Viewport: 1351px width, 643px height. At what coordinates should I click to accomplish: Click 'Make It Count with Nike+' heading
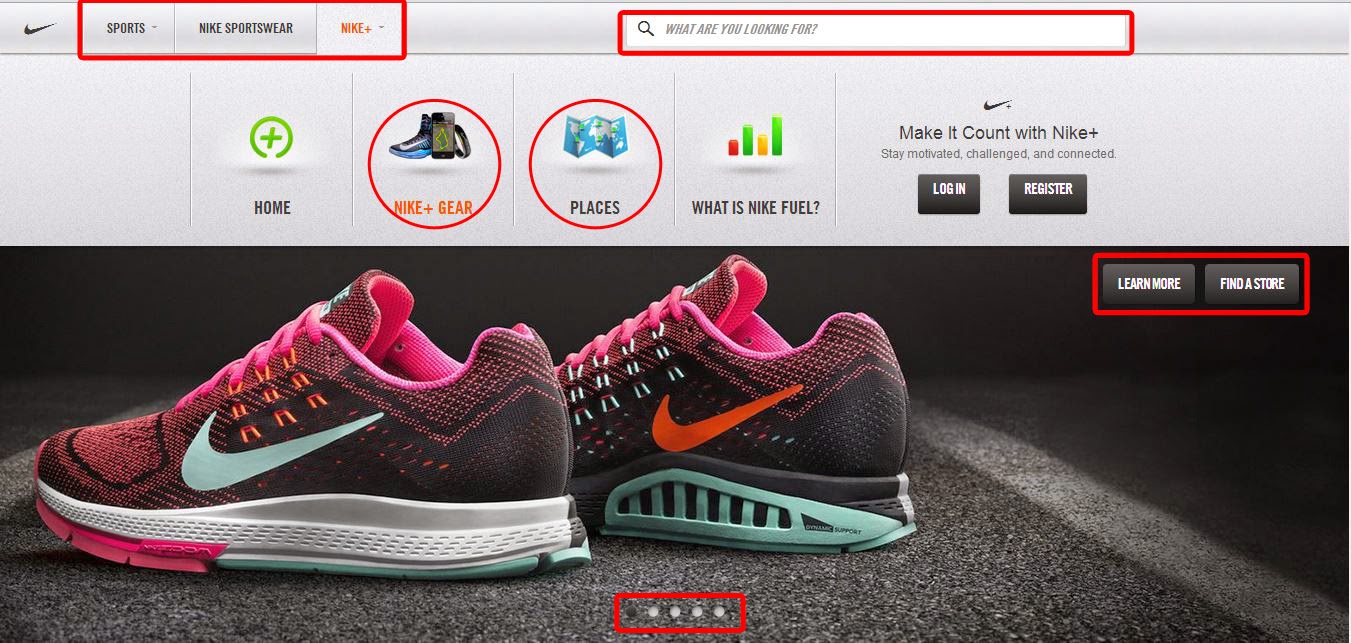[x=997, y=133]
